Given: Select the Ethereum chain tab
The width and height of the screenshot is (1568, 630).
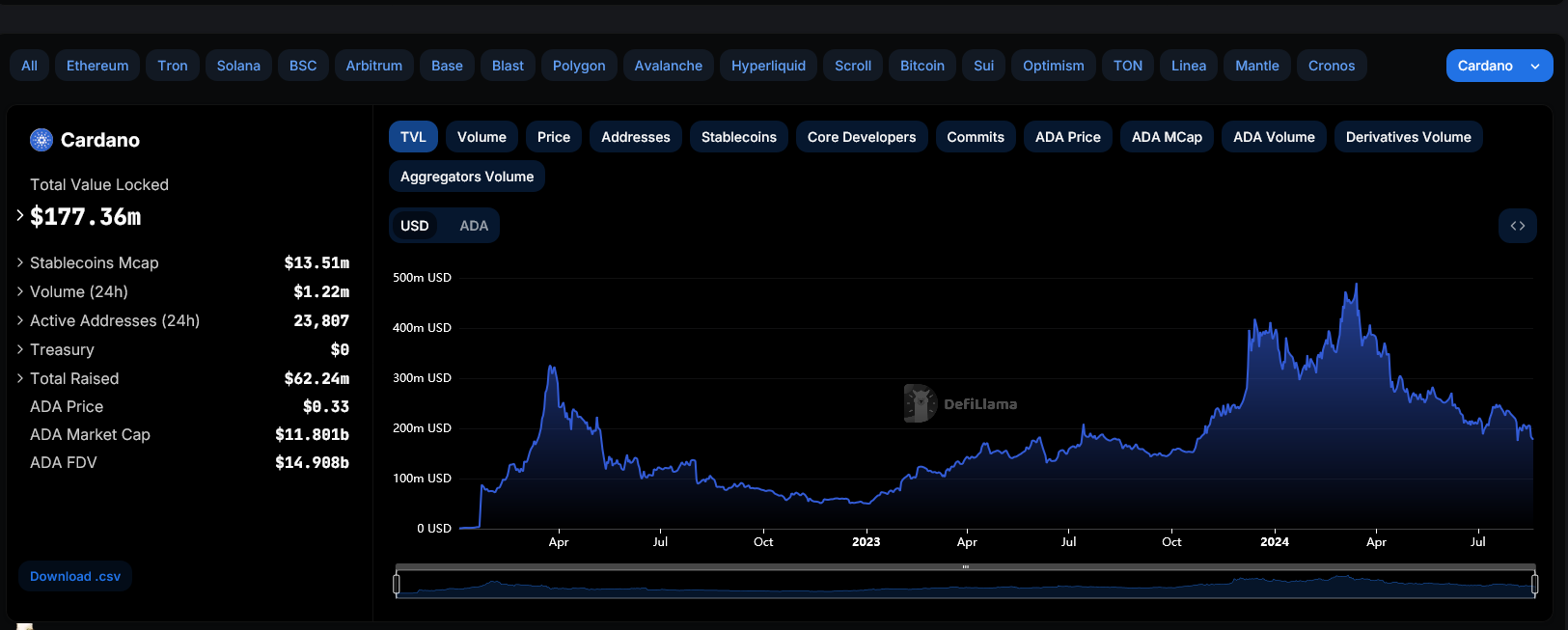Looking at the screenshot, I should [97, 66].
